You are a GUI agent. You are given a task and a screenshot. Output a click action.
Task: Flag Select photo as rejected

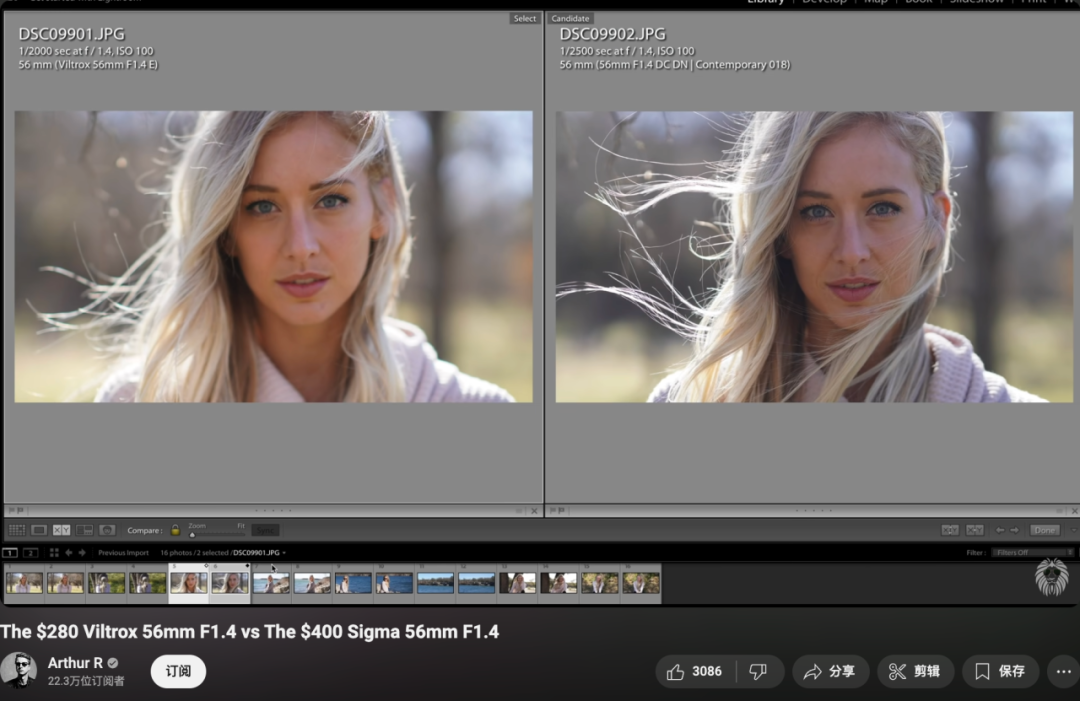[x=20, y=510]
